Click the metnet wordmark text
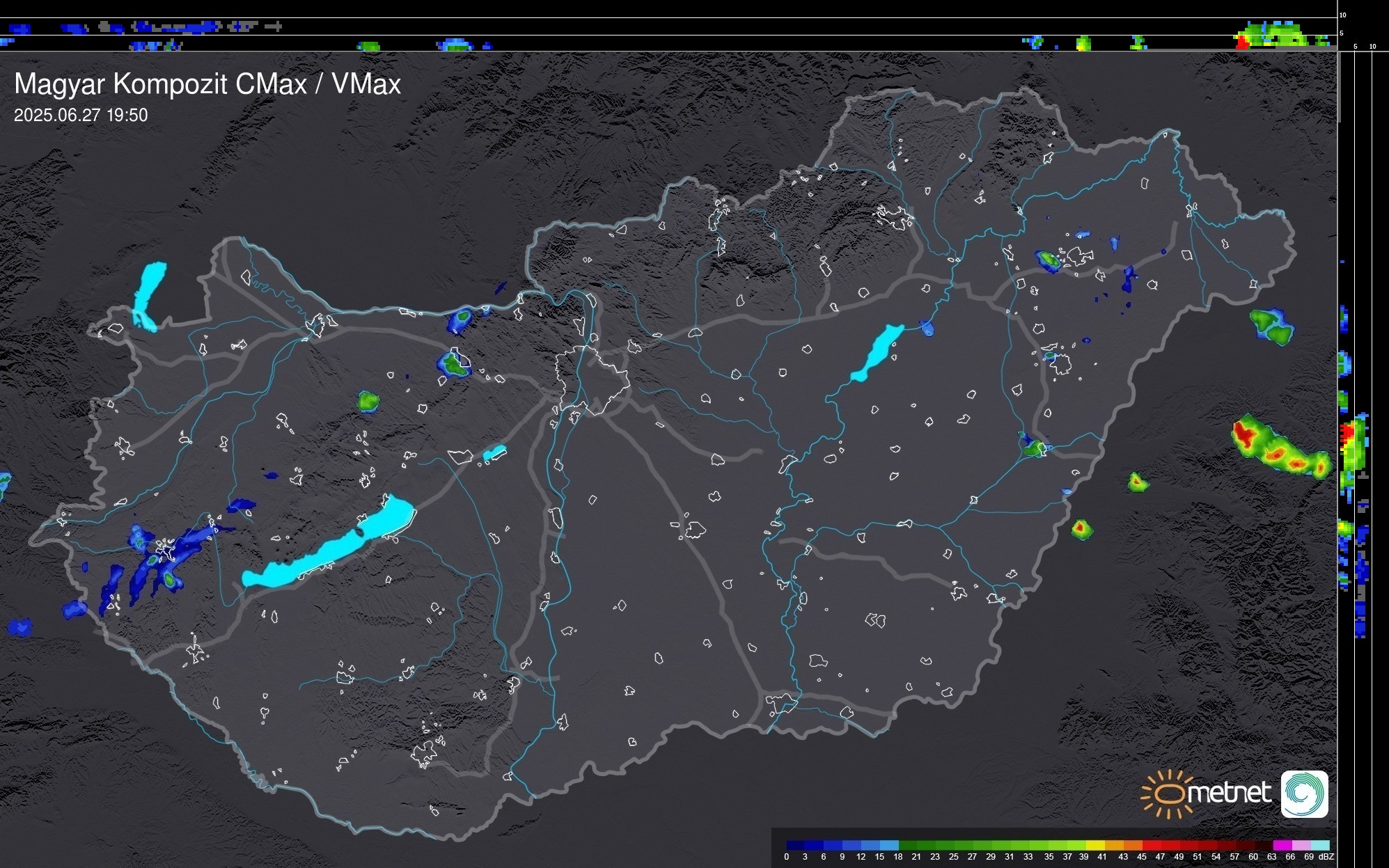Viewport: 1389px width, 868px height. (1229, 793)
